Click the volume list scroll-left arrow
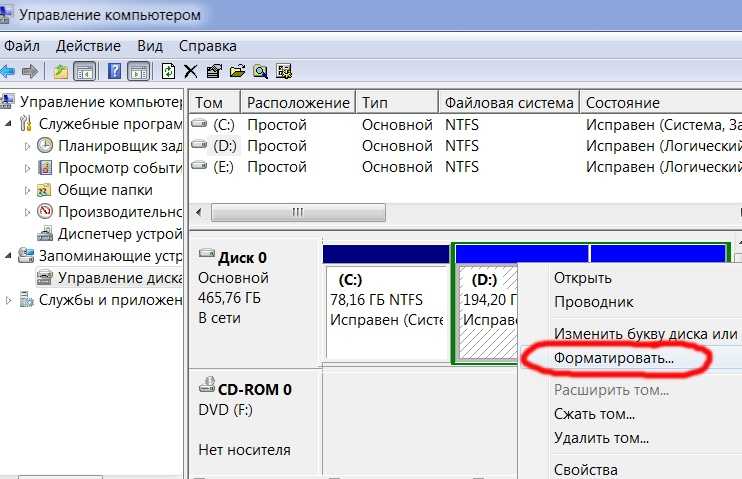 click(x=199, y=212)
